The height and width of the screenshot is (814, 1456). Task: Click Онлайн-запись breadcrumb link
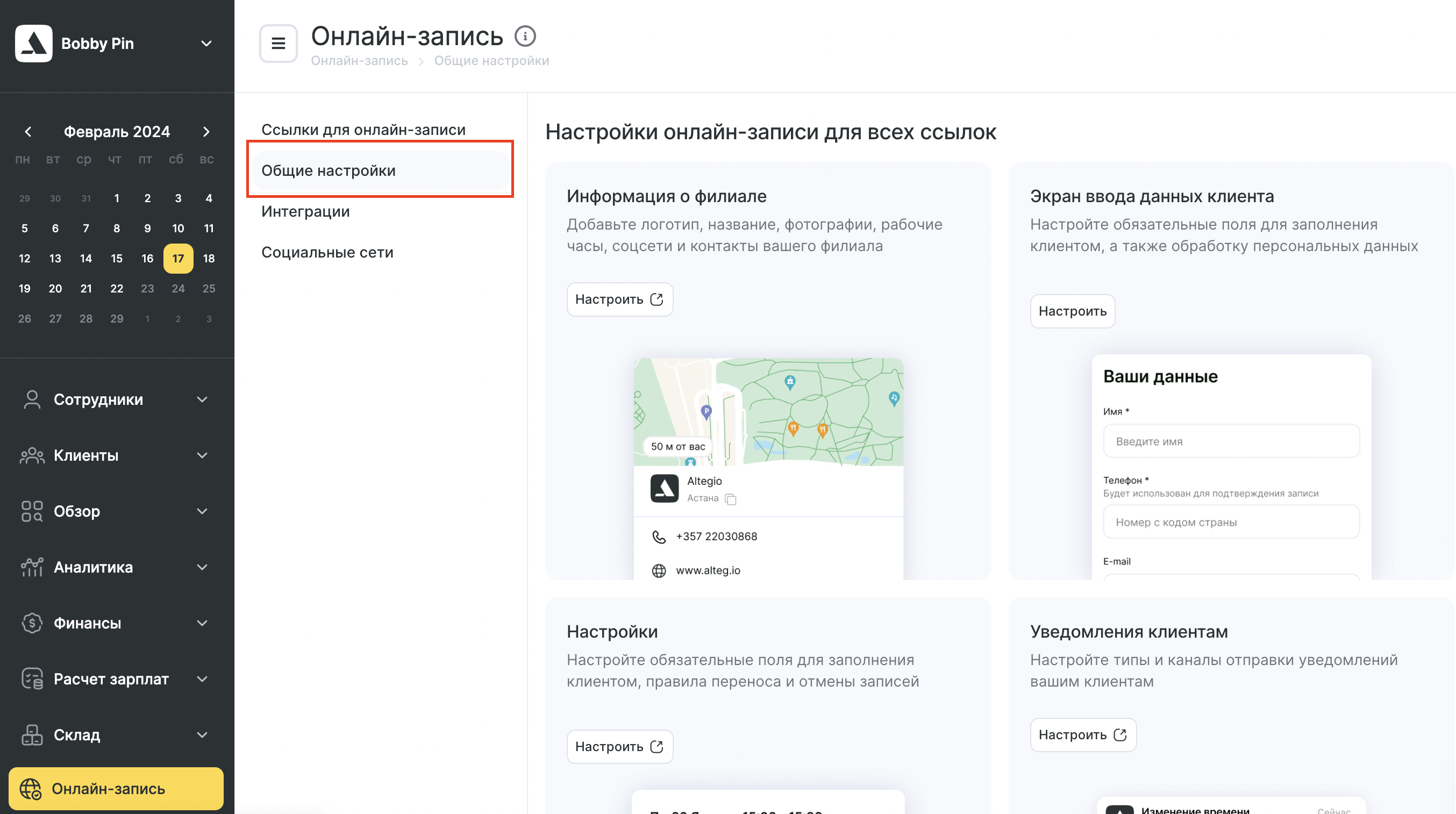(360, 60)
